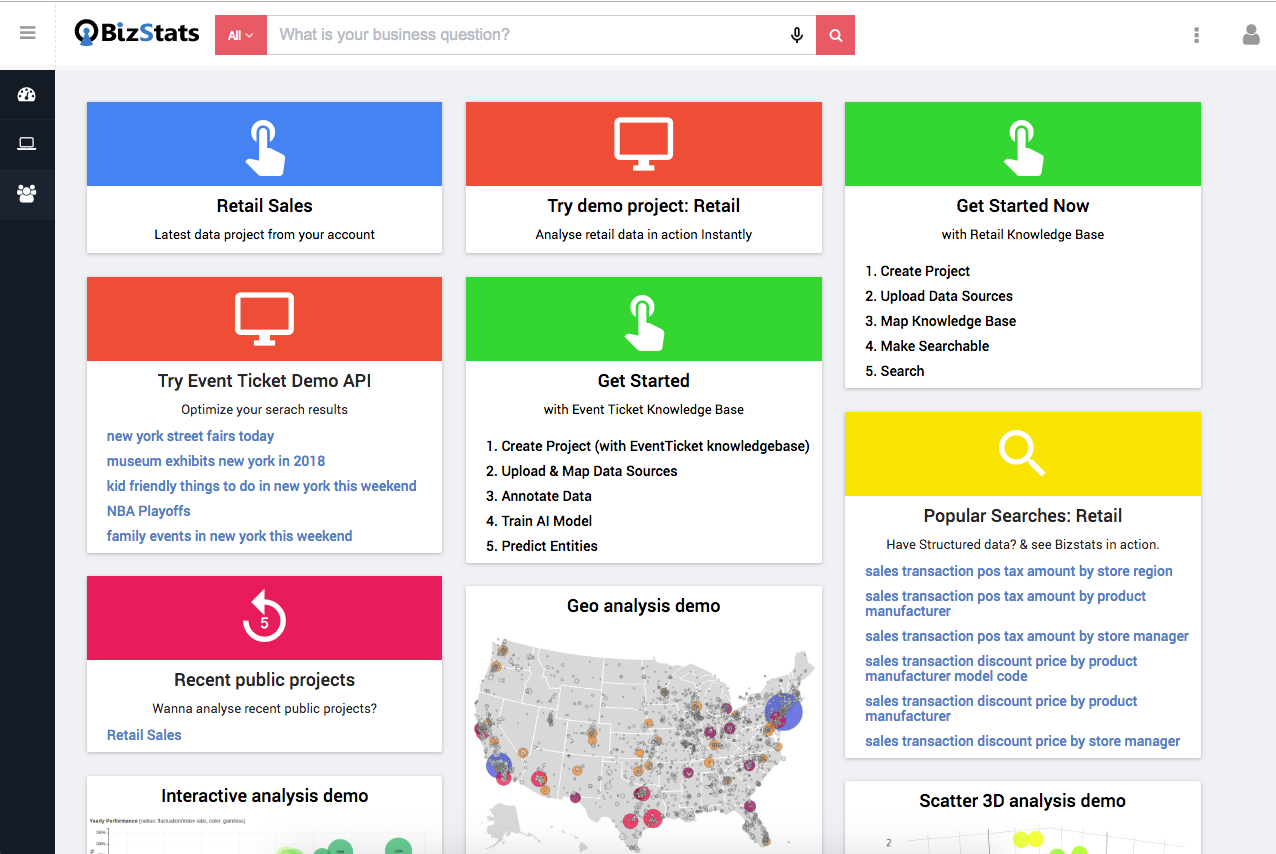The width and height of the screenshot is (1276, 854).
Task: Open the laptop sidebar icon
Action: (27, 144)
